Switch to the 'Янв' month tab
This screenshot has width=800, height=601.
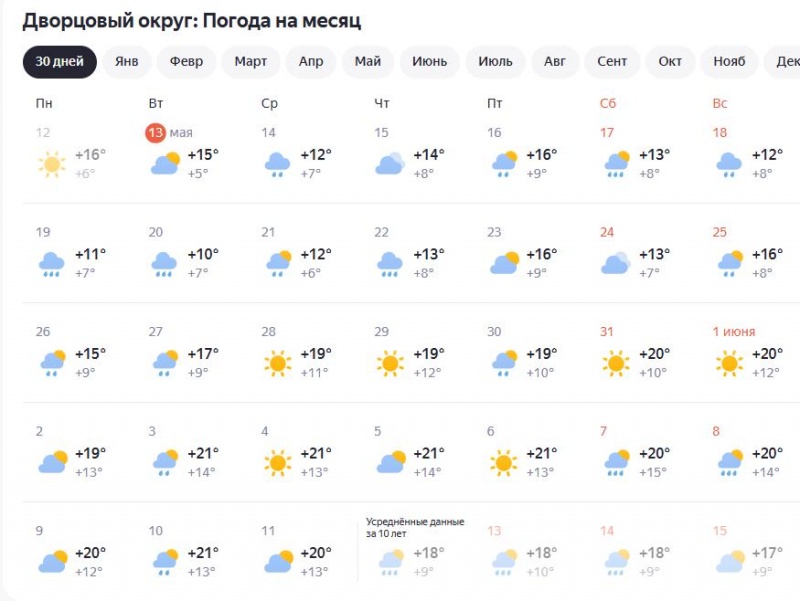click(127, 62)
